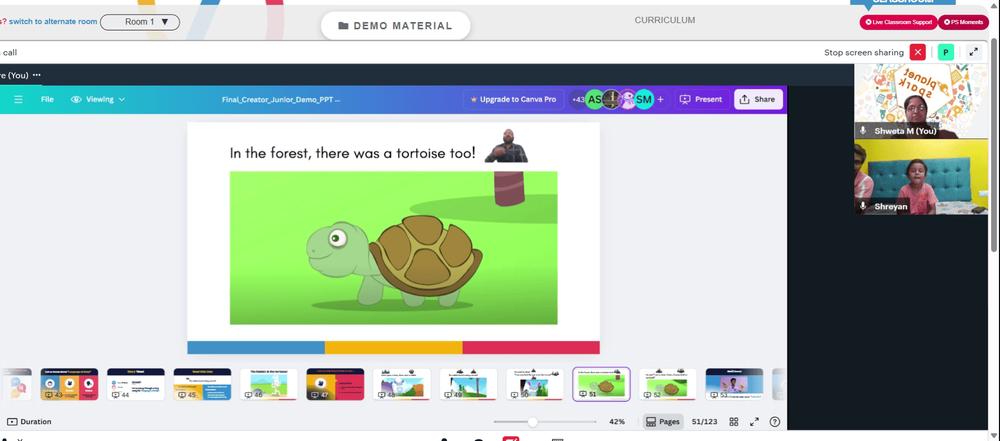Click the 42% zoom value
This screenshot has height=441, width=1000.
click(617, 422)
